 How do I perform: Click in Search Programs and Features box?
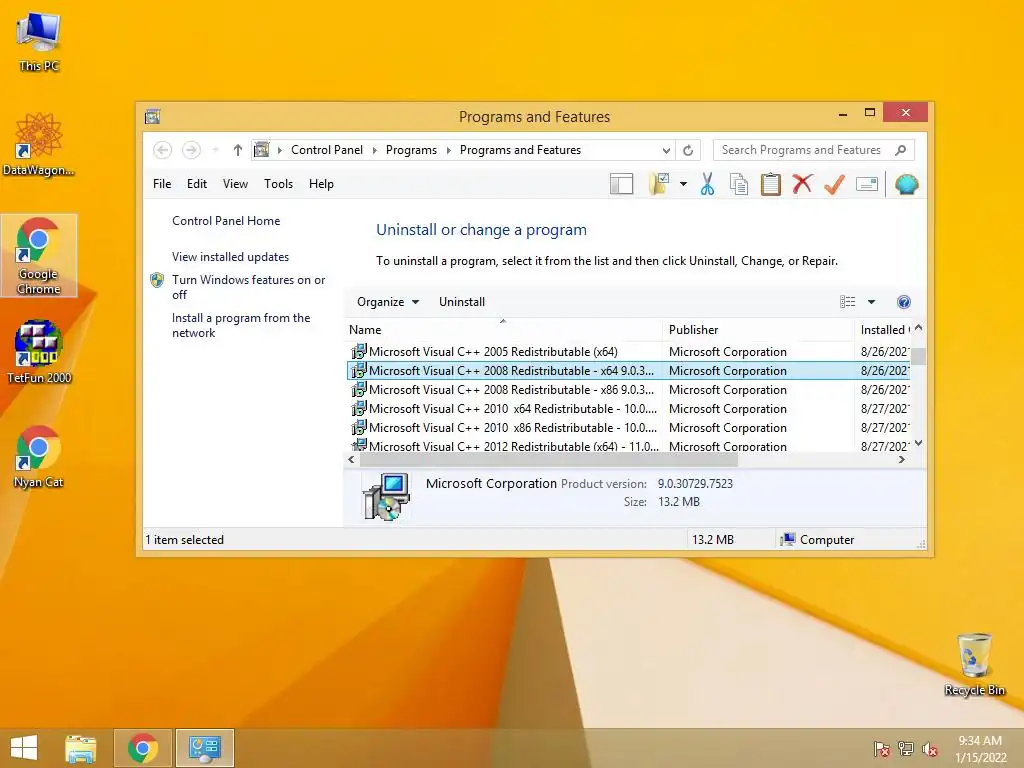tap(813, 150)
